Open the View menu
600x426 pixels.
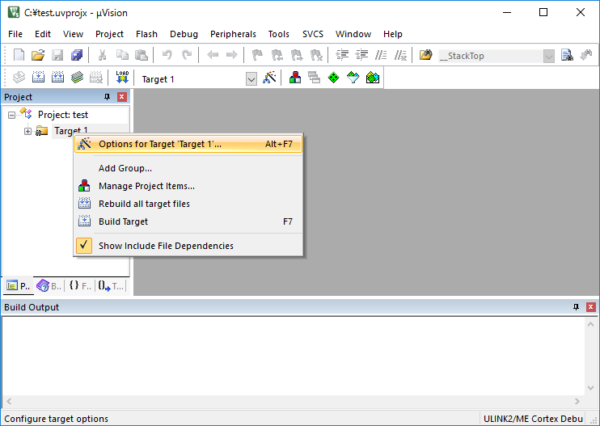73,34
